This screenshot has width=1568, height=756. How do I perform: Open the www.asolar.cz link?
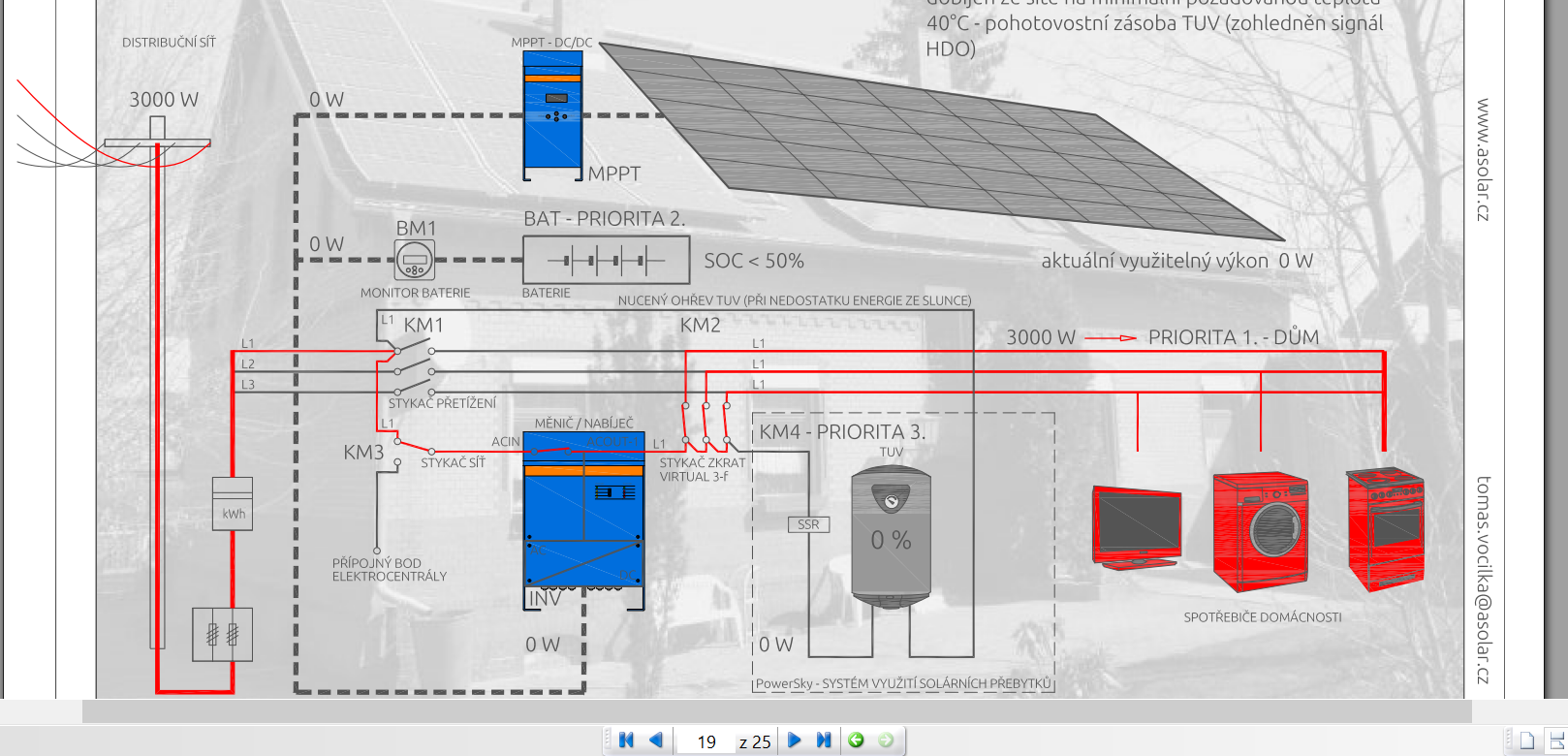tap(1482, 160)
